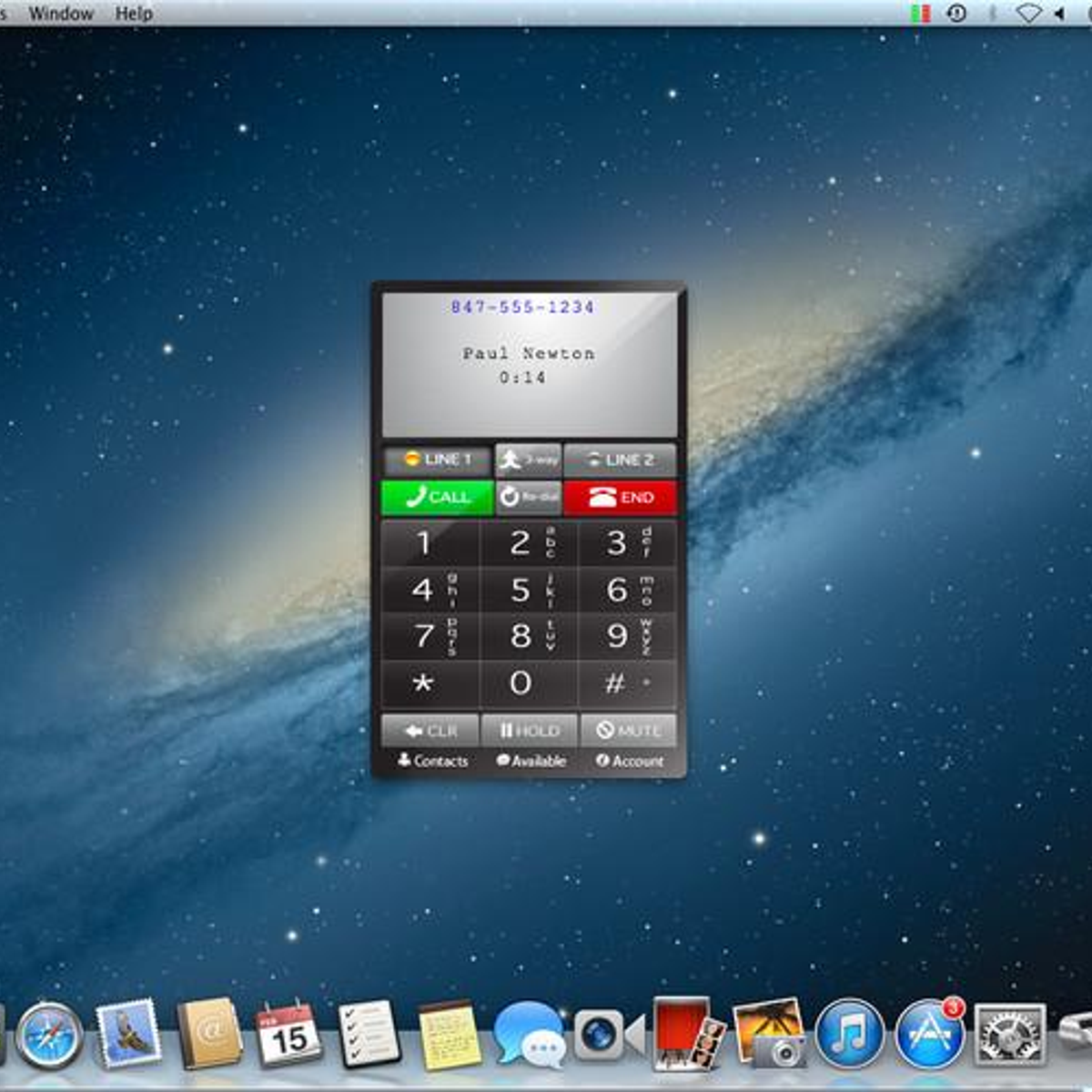Click the Re-dial button
The width and height of the screenshot is (1092, 1092).
[528, 497]
